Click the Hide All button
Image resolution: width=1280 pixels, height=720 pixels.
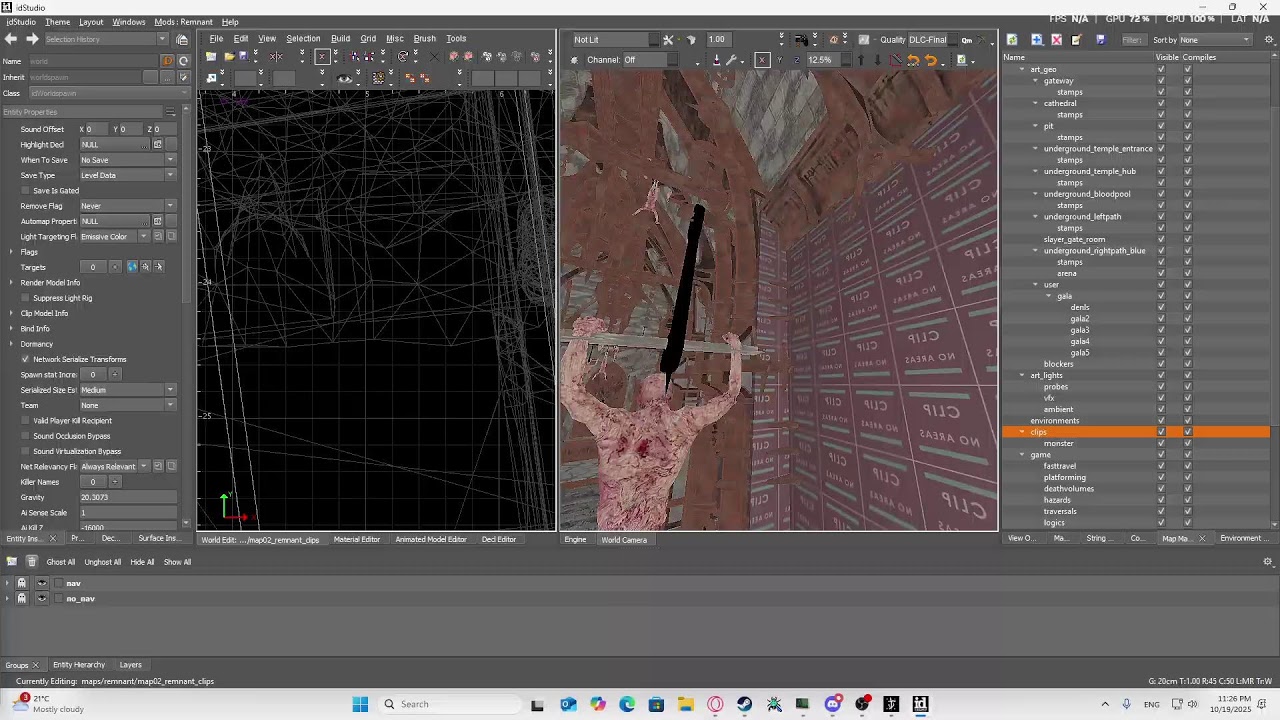point(142,562)
